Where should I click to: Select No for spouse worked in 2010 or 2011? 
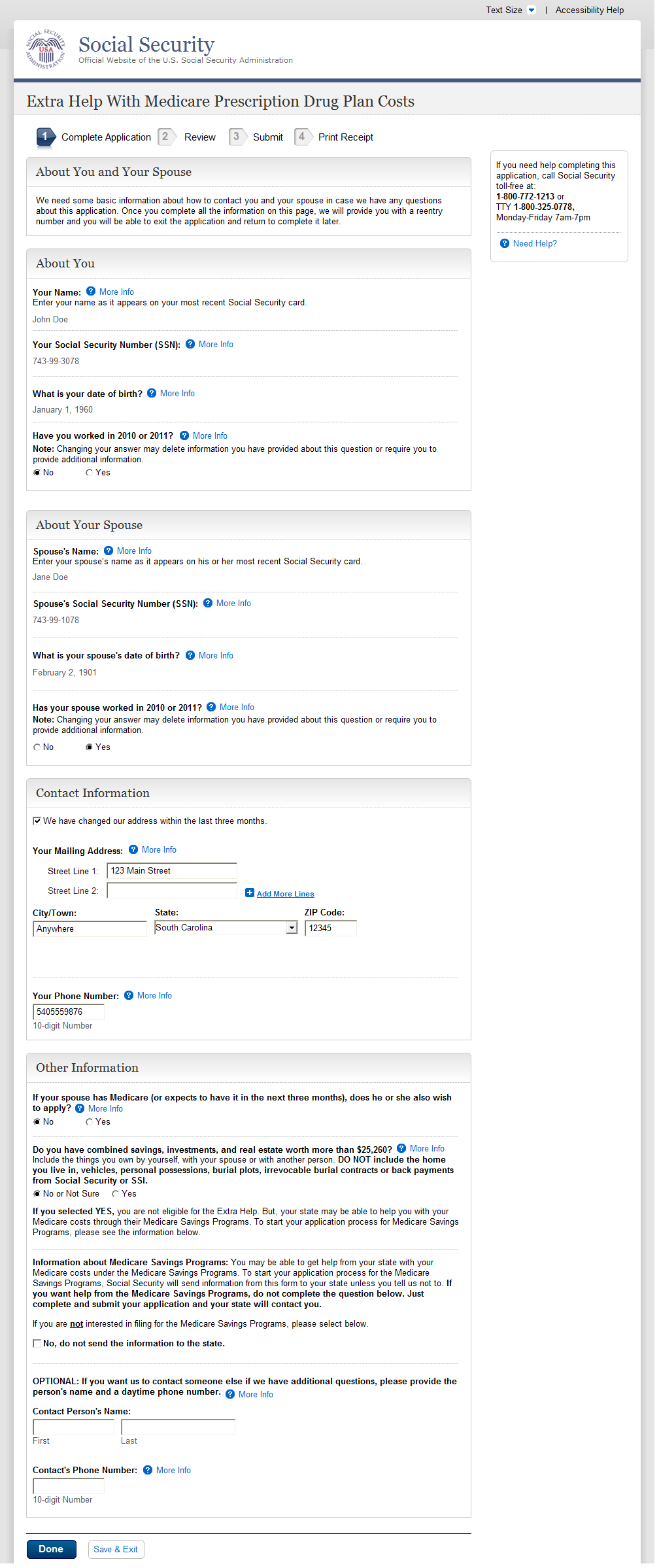37,747
